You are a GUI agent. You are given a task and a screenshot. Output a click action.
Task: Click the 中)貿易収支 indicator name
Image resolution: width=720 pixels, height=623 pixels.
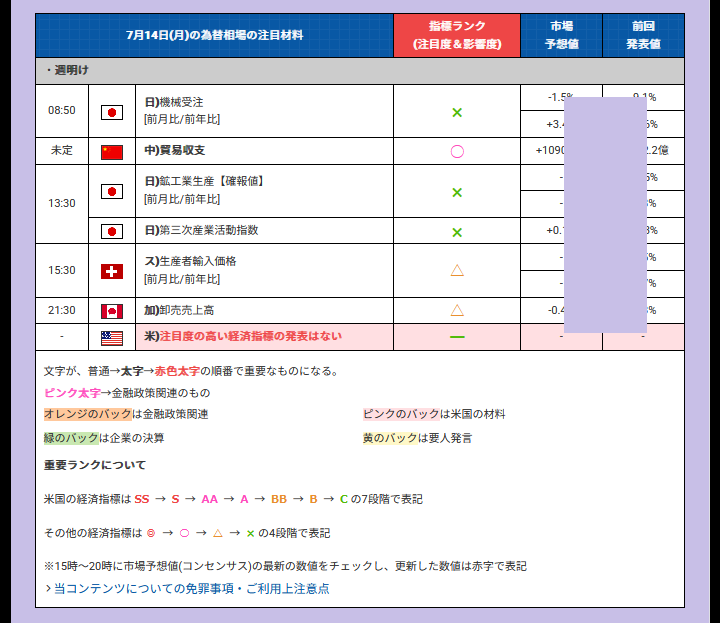[174, 151]
